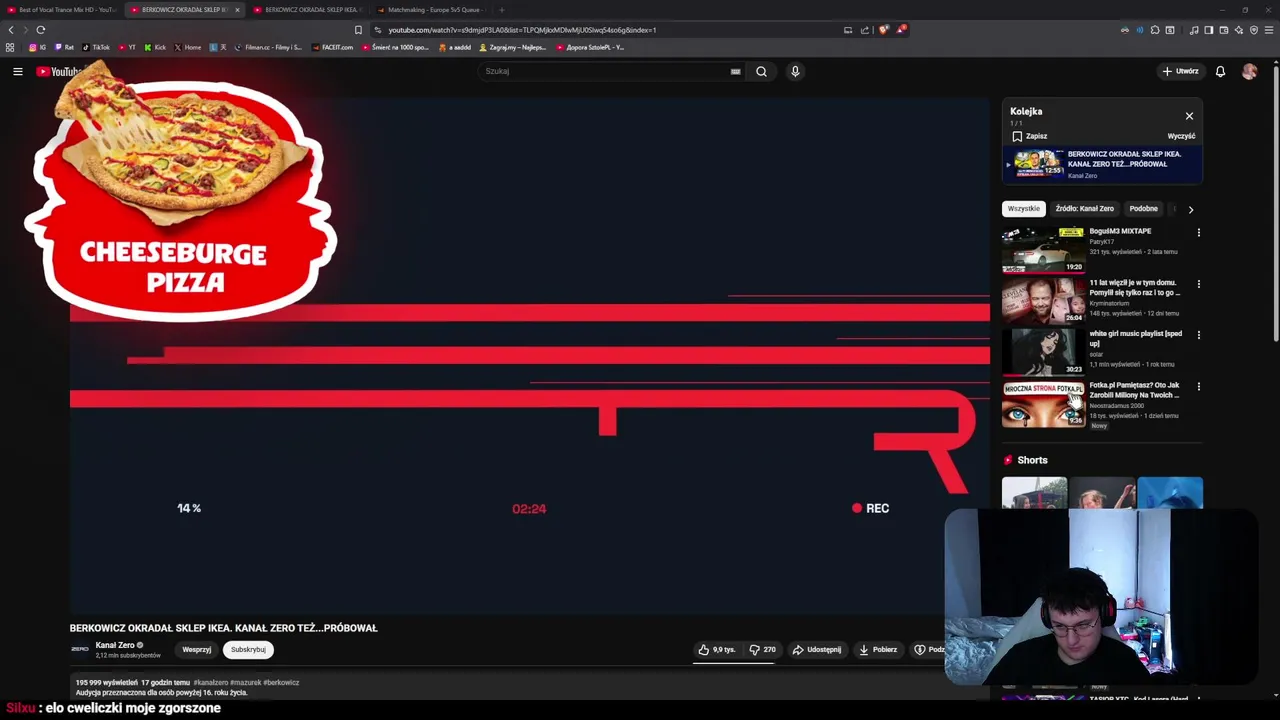This screenshot has height=720, width=1280.
Task: Click the browser address bar URL
Action: [x=522, y=30]
